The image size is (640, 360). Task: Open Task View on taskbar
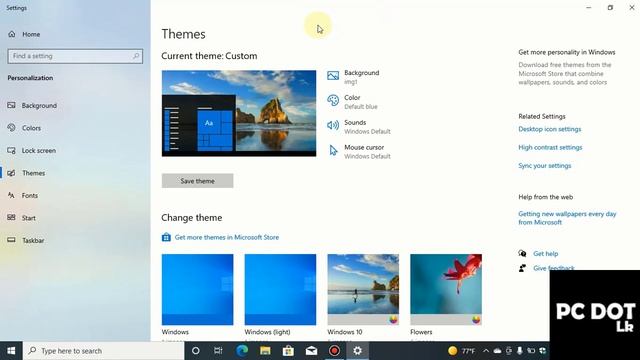tap(218, 351)
